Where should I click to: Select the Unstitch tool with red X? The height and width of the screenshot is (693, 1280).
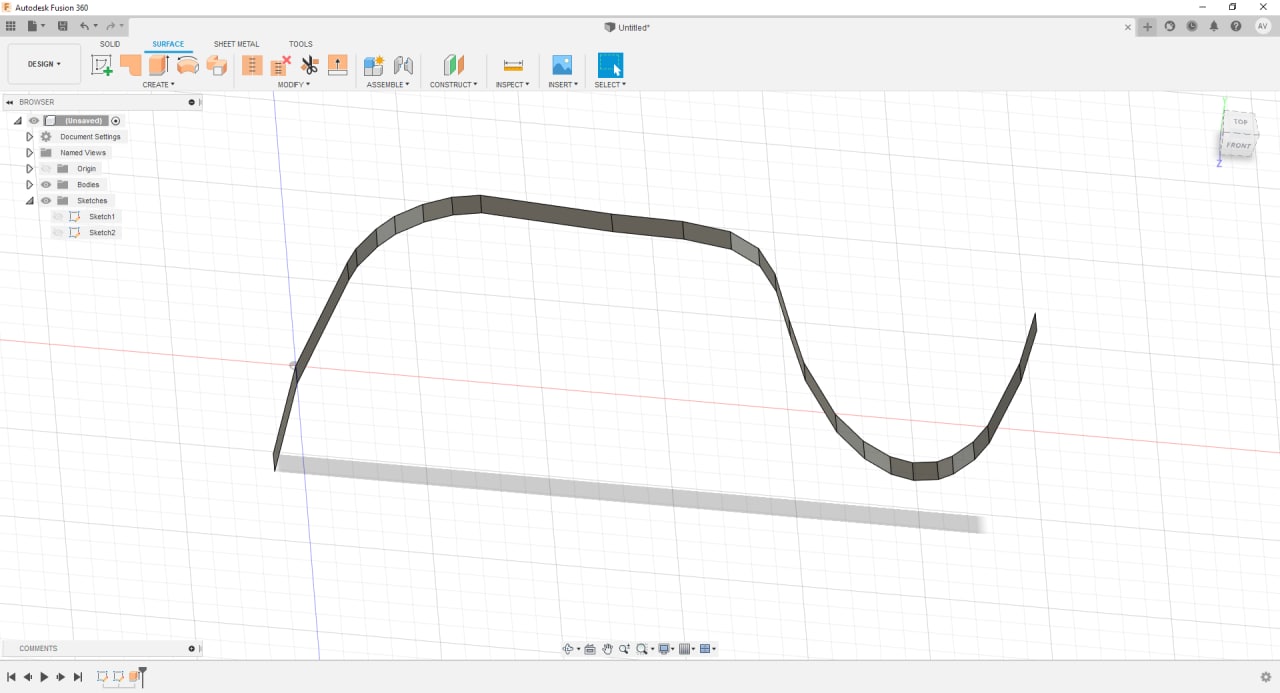click(281, 65)
